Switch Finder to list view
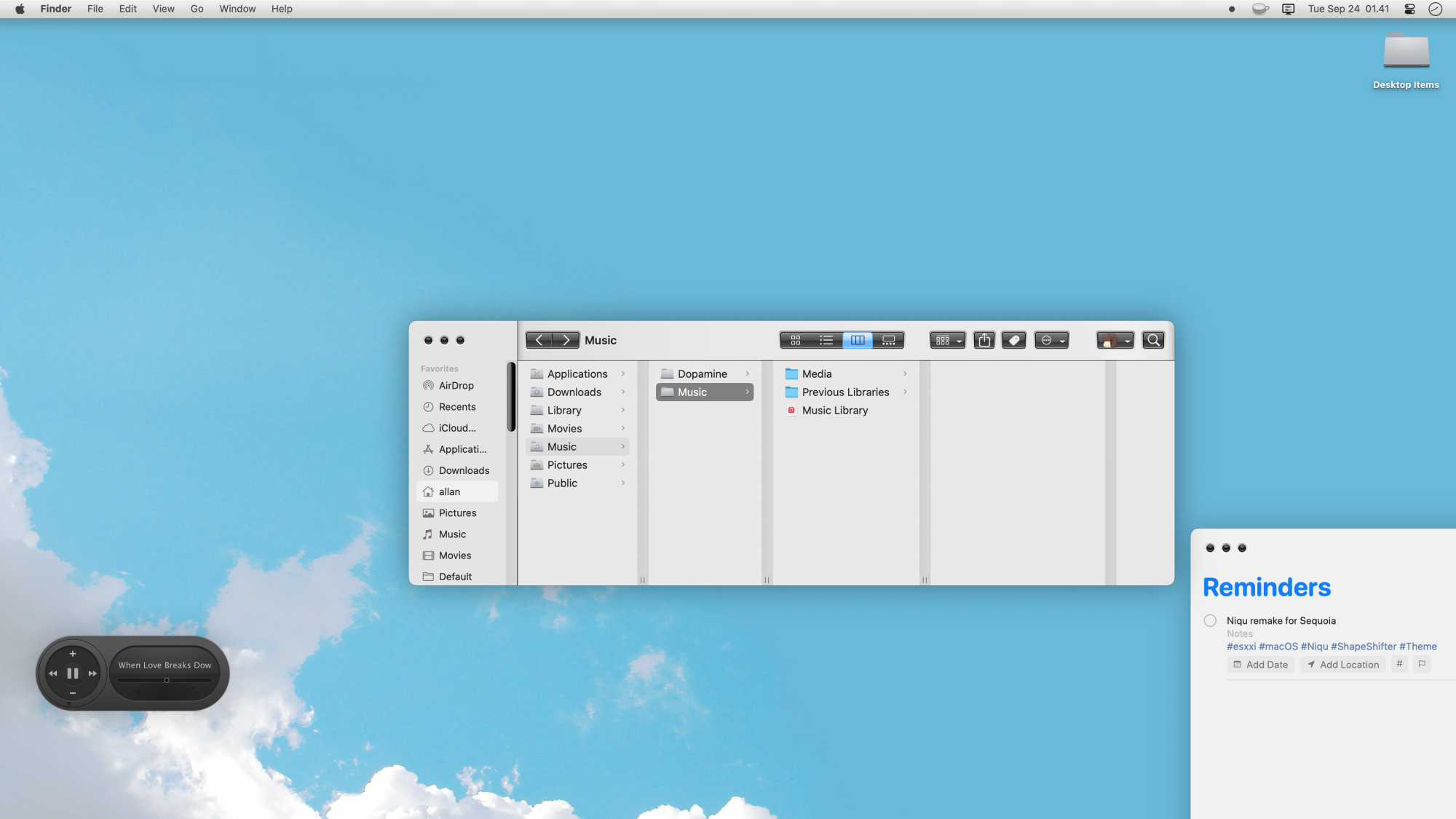This screenshot has height=819, width=1456. [x=826, y=340]
